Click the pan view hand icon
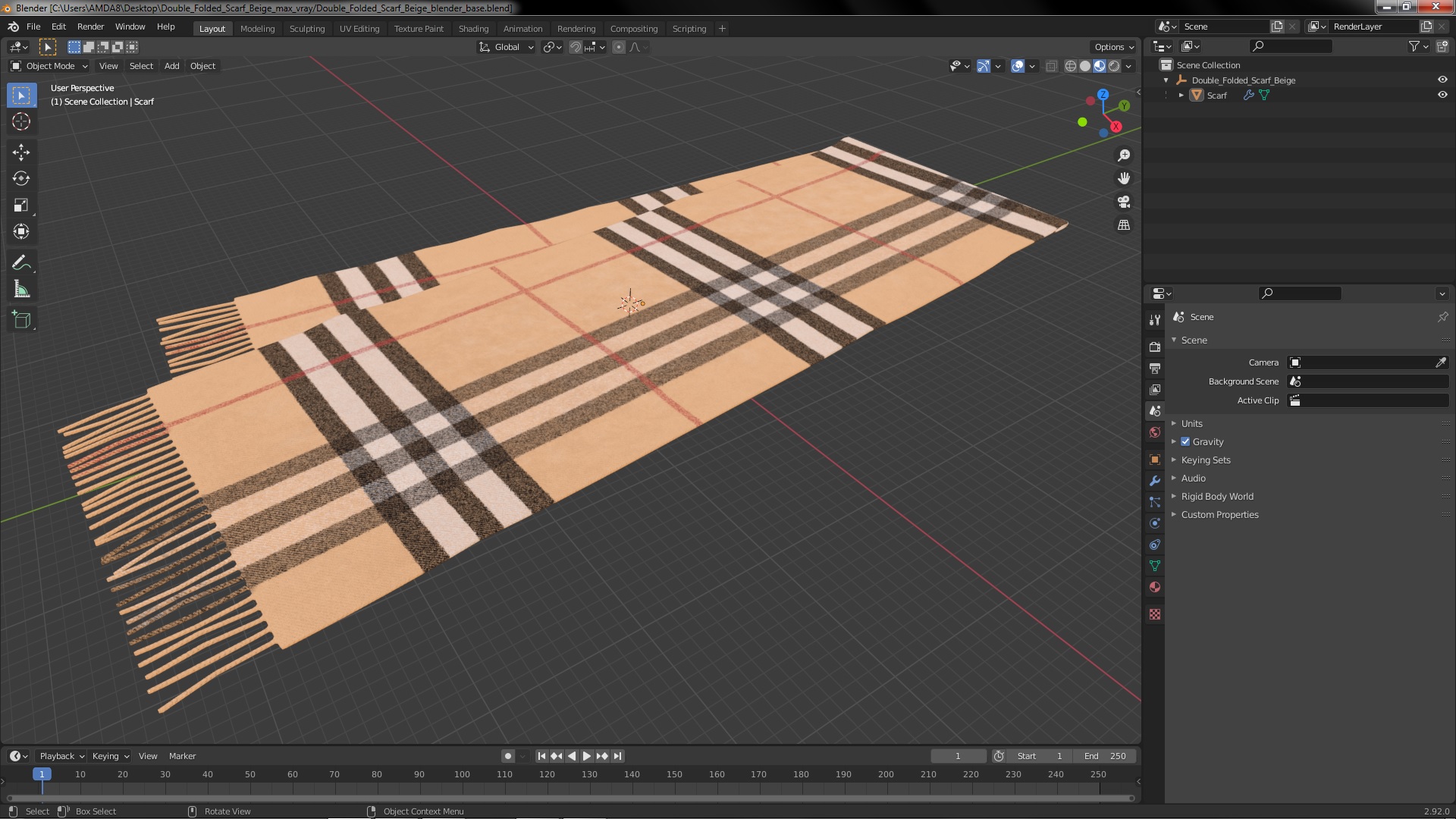This screenshot has width=1456, height=819. coord(1124,178)
